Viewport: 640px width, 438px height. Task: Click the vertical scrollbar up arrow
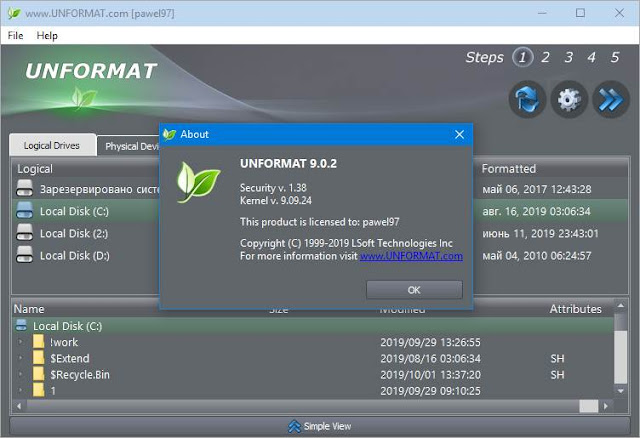[x=620, y=306]
